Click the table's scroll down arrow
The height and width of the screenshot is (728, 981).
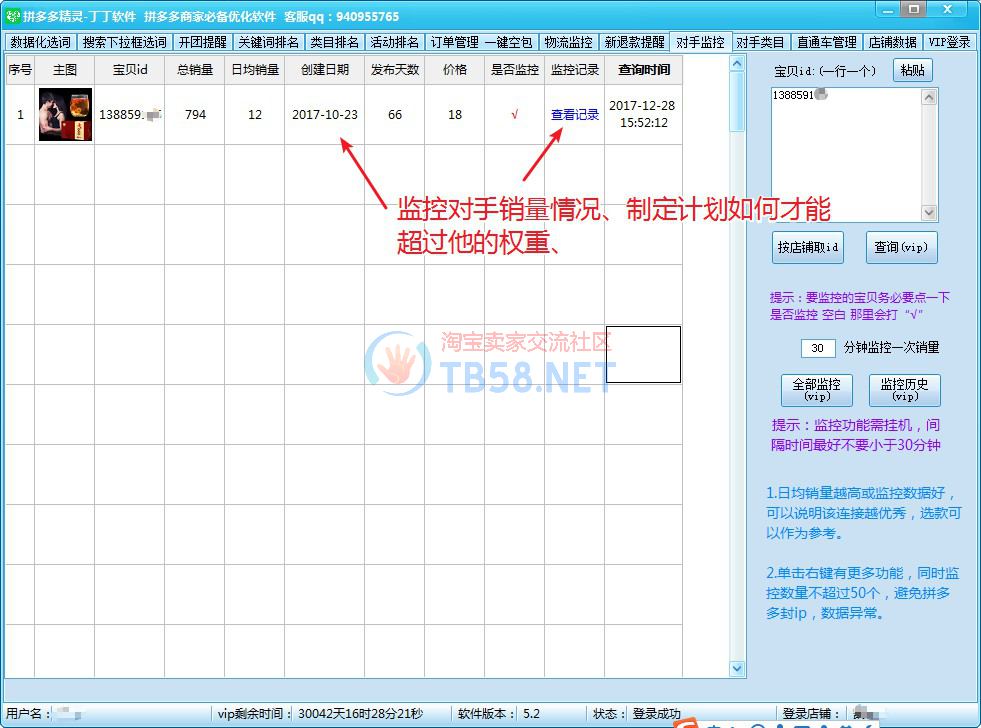point(738,668)
